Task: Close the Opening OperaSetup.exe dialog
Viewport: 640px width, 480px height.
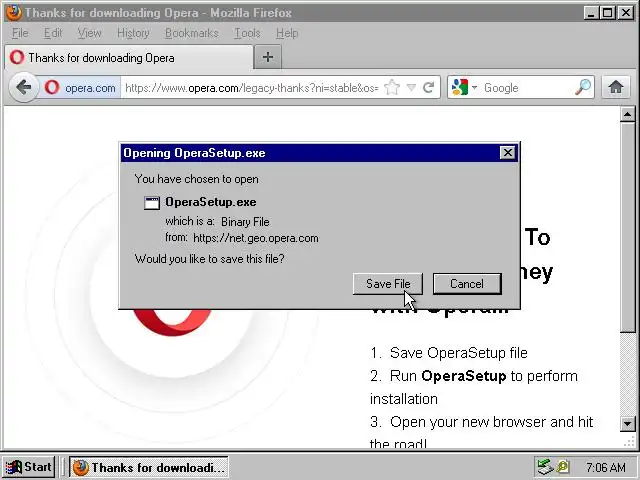Action: [x=507, y=153]
